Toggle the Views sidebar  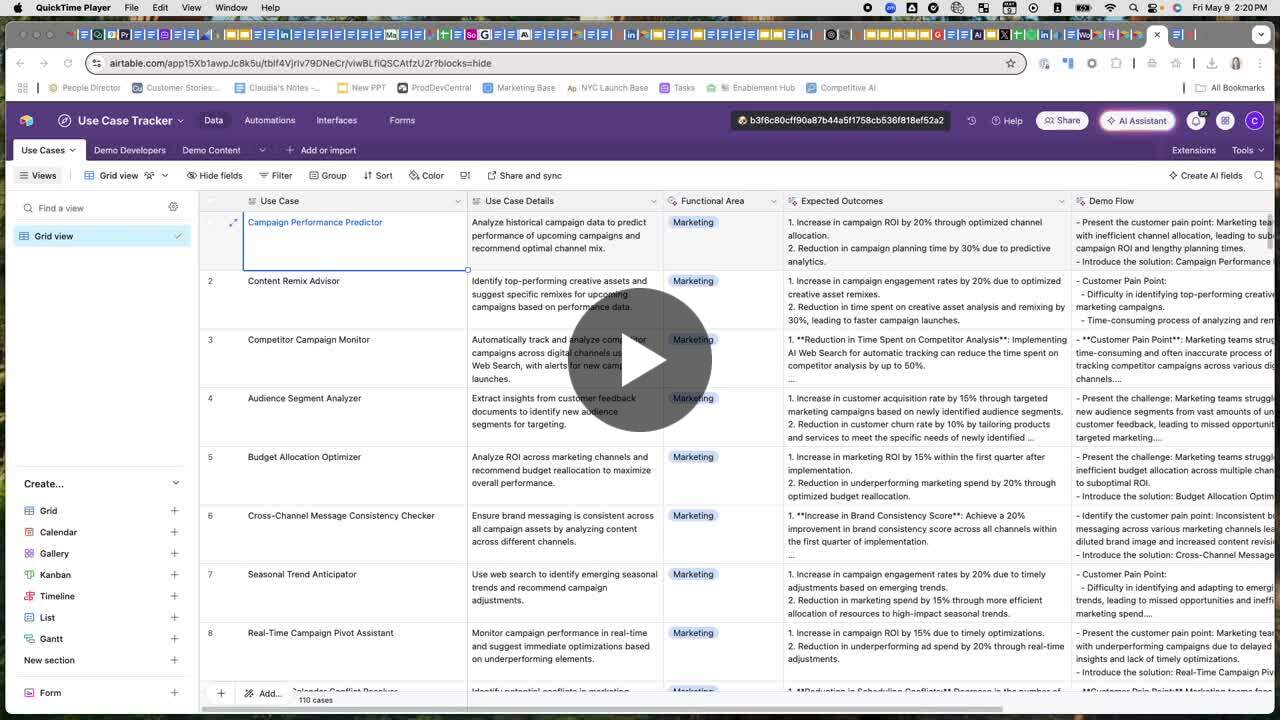point(38,175)
